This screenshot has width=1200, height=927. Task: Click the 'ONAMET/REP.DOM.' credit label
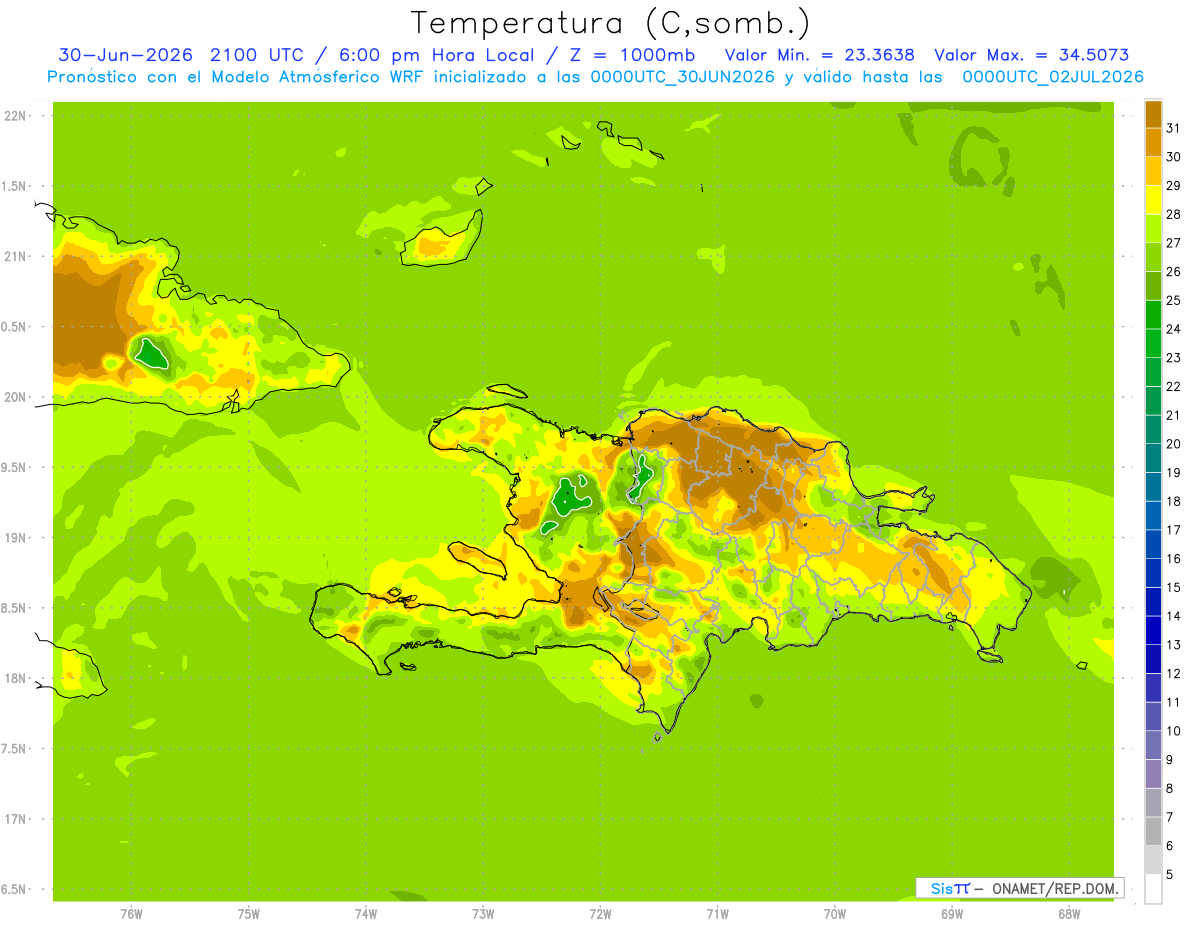coord(1057,888)
